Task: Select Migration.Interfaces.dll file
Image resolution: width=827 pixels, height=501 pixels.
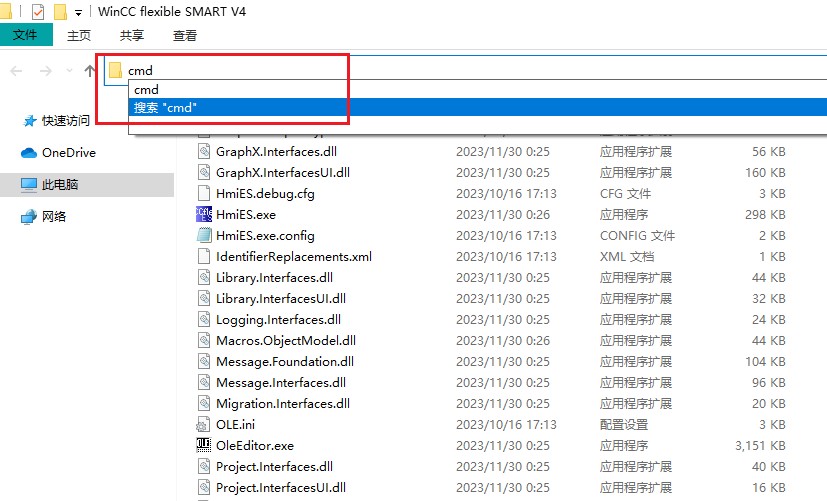Action: coord(283,404)
